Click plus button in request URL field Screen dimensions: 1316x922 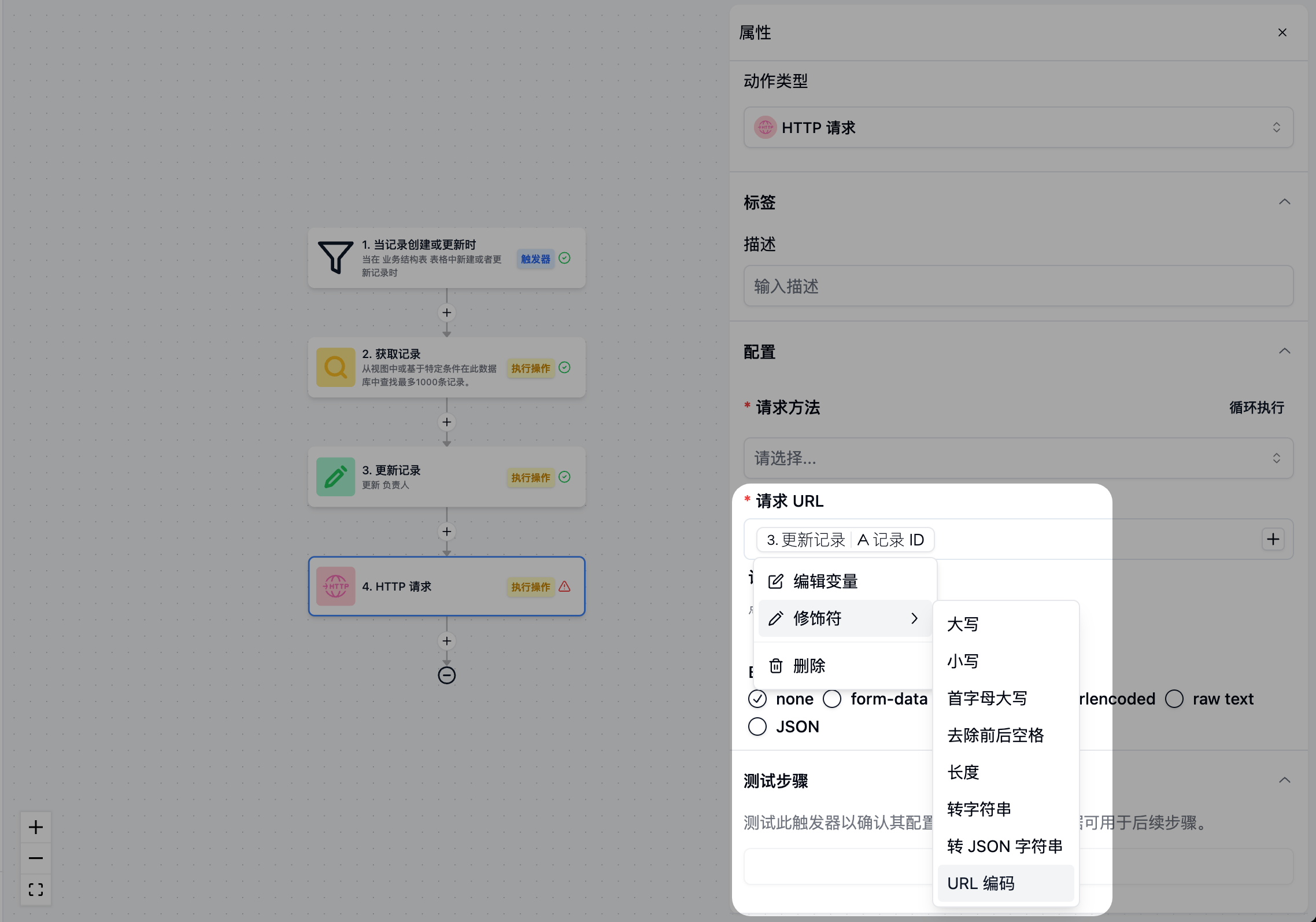(x=1273, y=540)
